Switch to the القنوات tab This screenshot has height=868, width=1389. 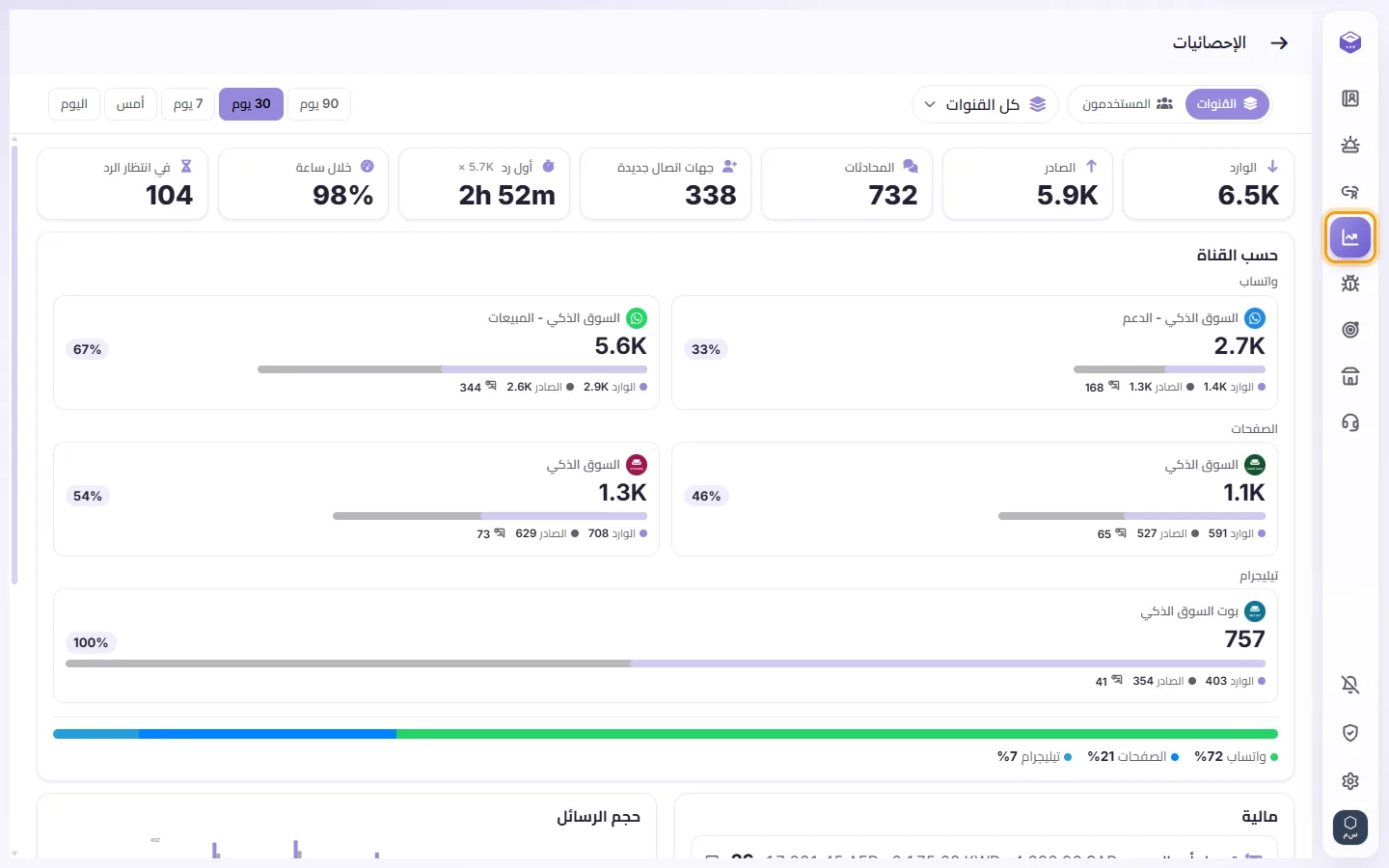pyautogui.click(x=1227, y=104)
